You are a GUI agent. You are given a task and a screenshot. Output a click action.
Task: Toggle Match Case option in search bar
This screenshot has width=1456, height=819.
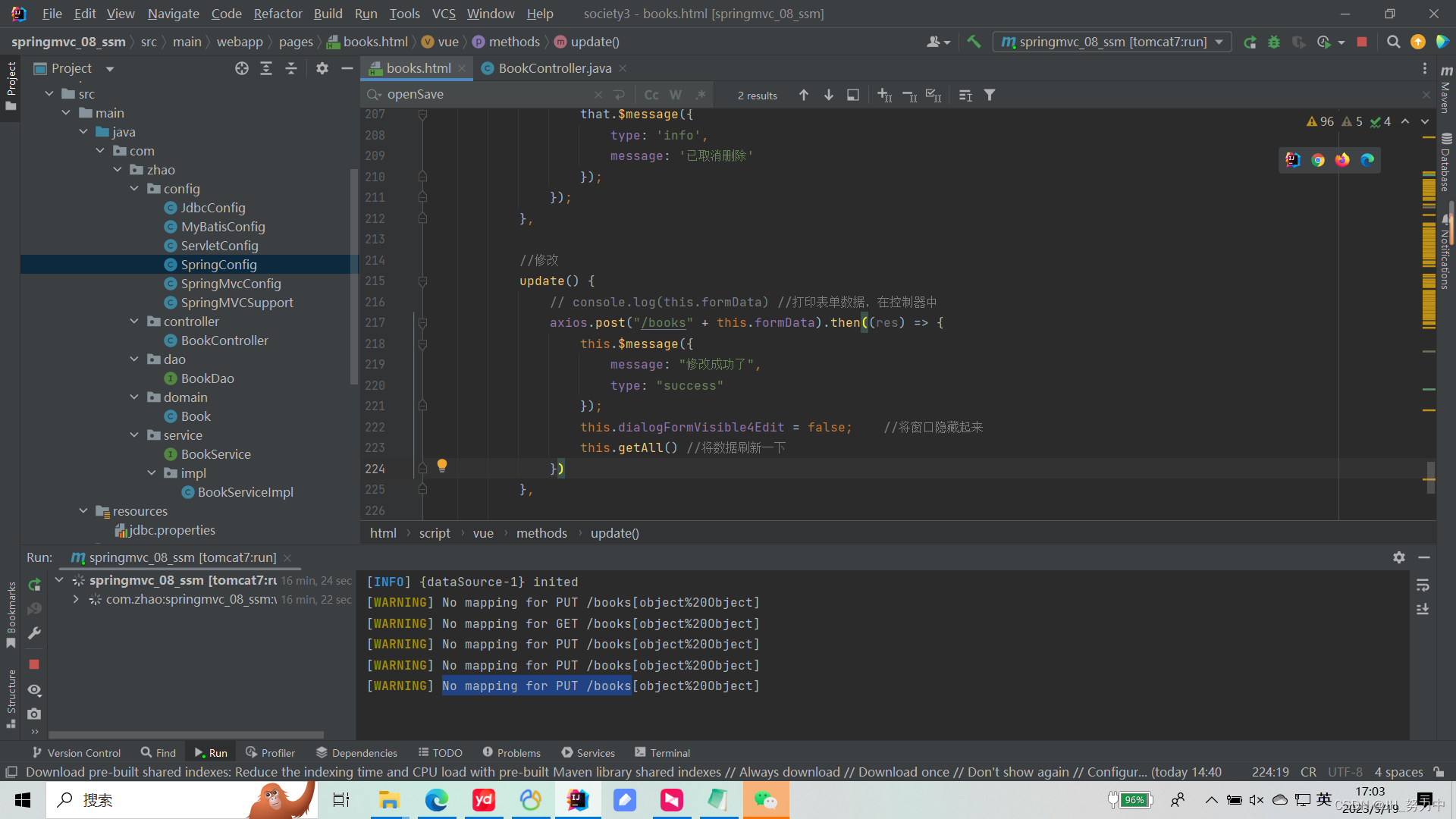pyautogui.click(x=651, y=95)
